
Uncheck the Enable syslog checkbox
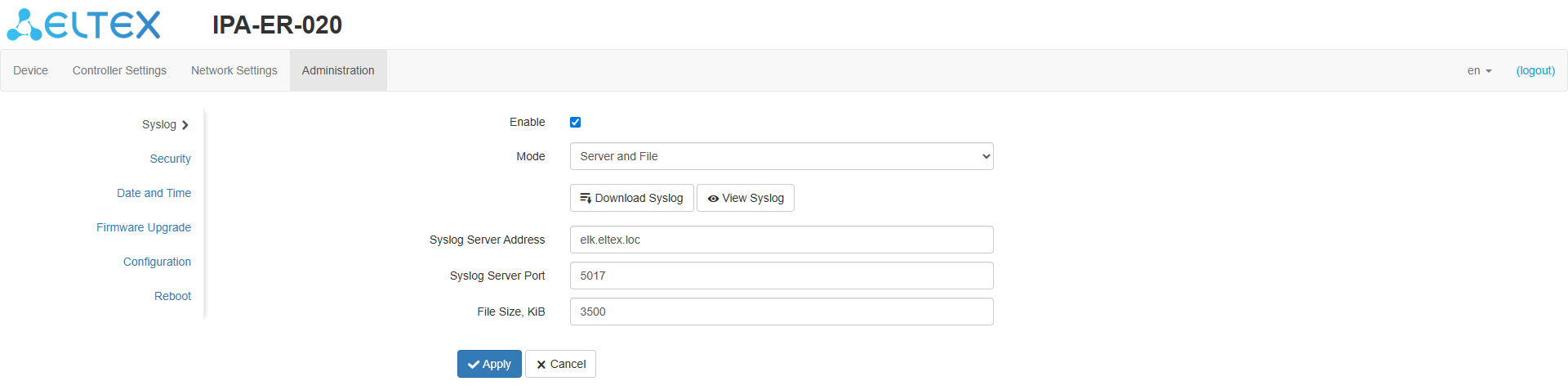575,122
